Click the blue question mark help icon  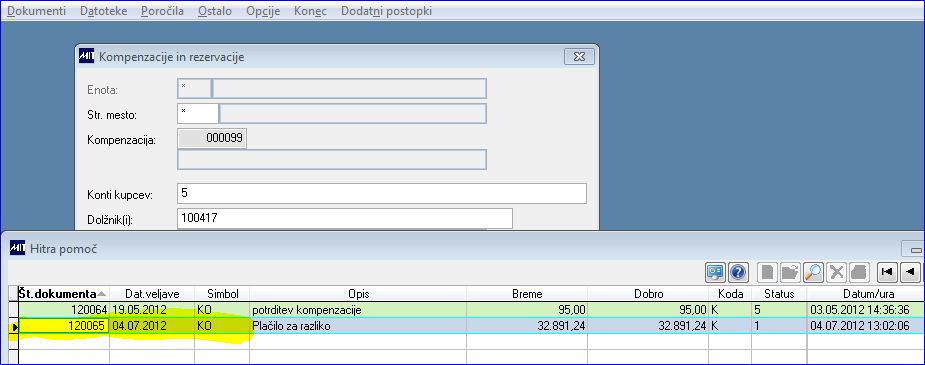coord(738,272)
